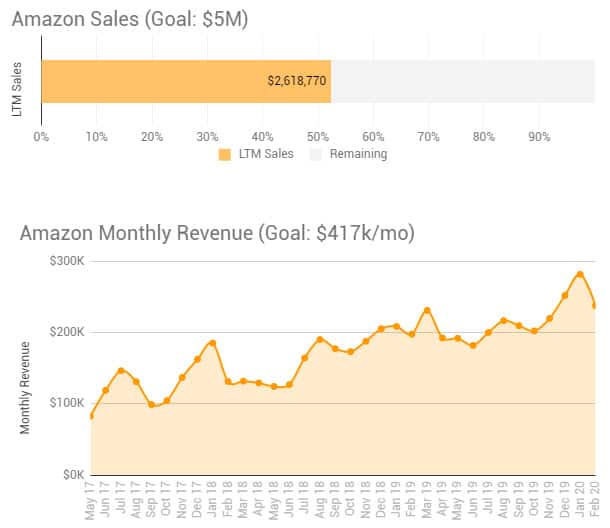Click the May 17 first data point

pos(91,416)
